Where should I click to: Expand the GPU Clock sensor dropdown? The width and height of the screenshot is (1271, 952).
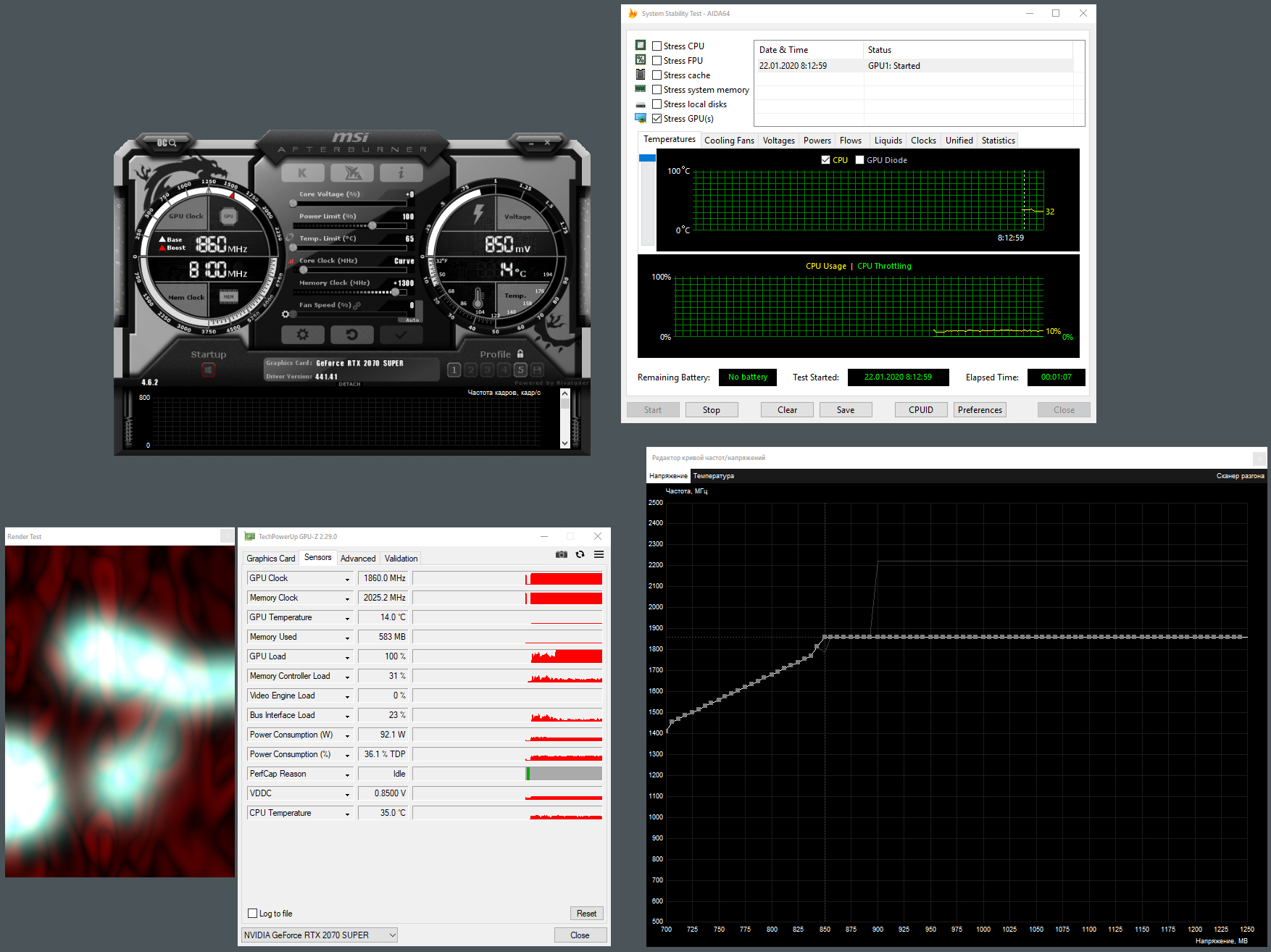347,579
